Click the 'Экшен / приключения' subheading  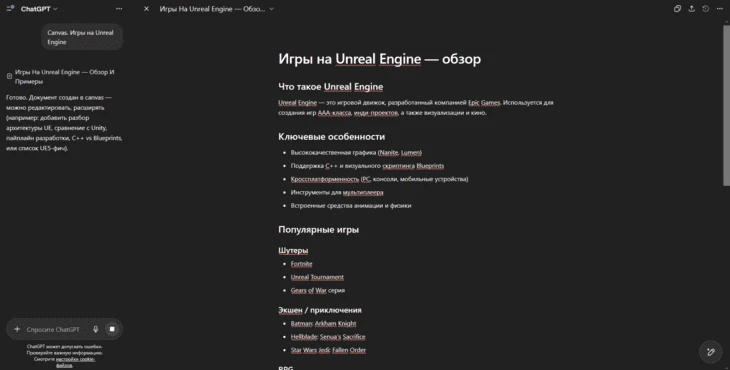(x=320, y=310)
